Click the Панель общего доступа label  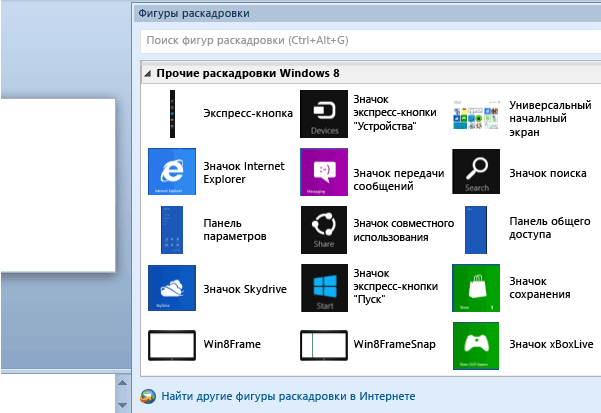coord(550,228)
